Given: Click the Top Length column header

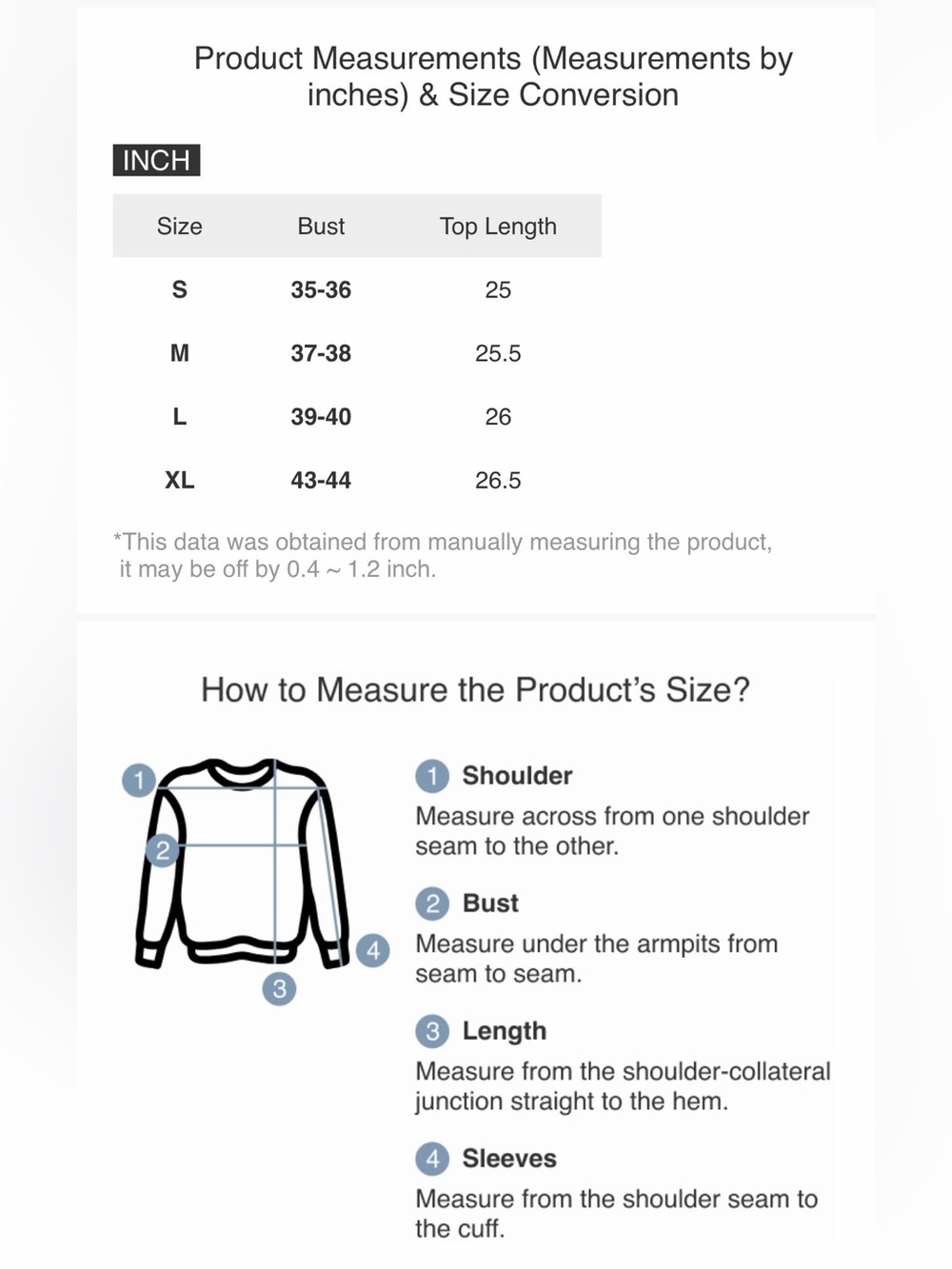Looking at the screenshot, I should click(498, 227).
